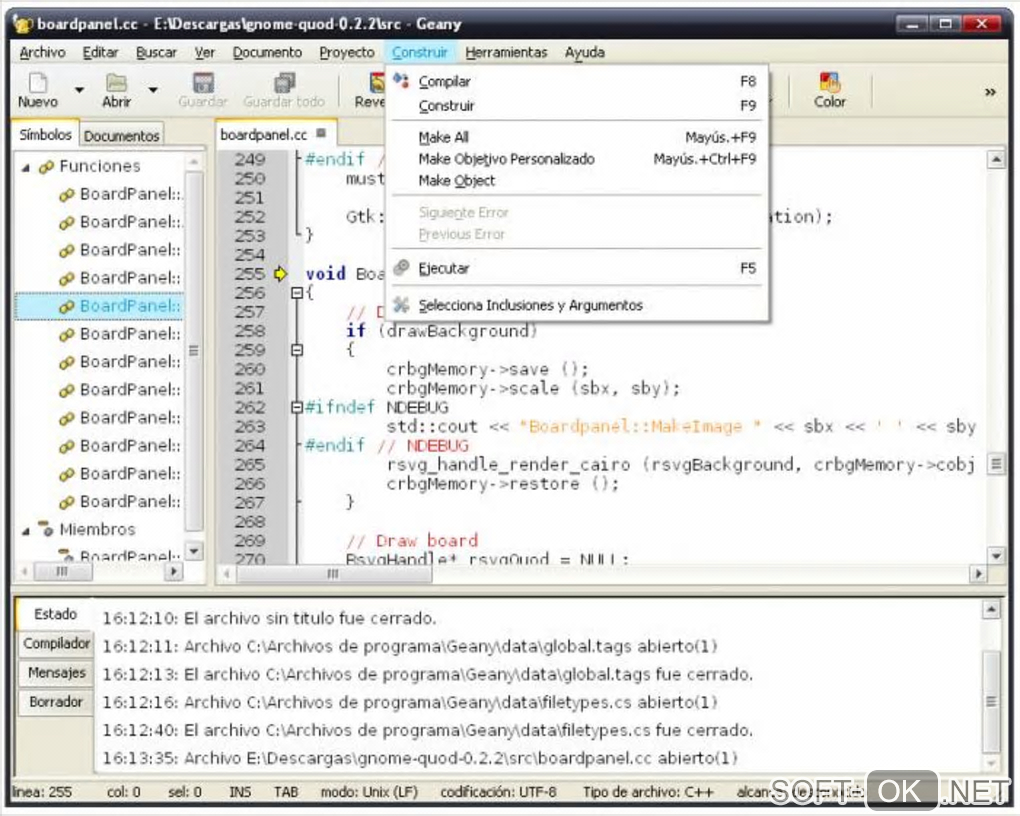
Task: Open the Borrador tab
Action: pyautogui.click(x=57, y=702)
